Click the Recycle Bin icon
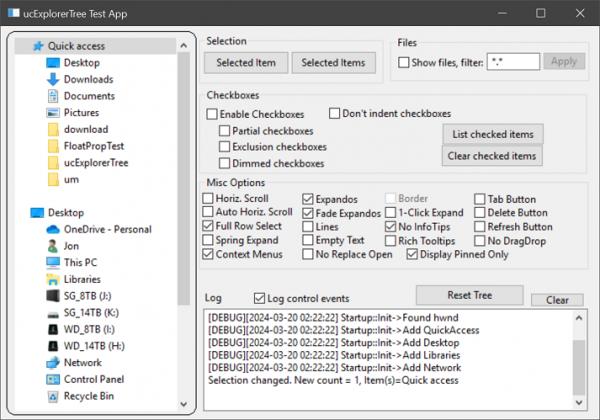The height and width of the screenshot is (420, 600). pos(53,397)
